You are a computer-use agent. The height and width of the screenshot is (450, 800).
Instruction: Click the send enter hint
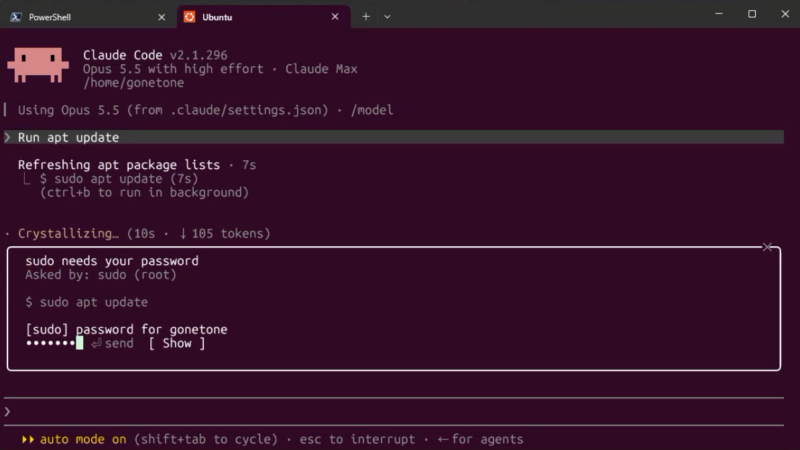click(x=113, y=343)
